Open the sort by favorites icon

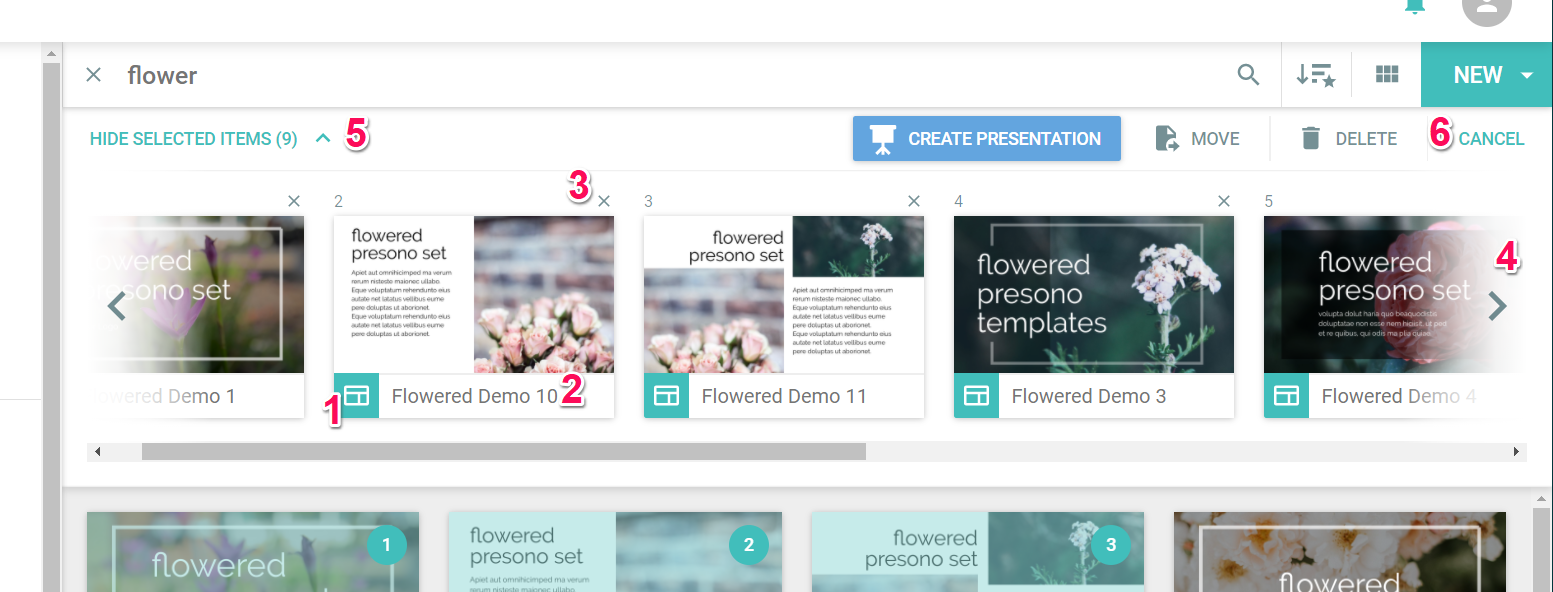point(1315,75)
